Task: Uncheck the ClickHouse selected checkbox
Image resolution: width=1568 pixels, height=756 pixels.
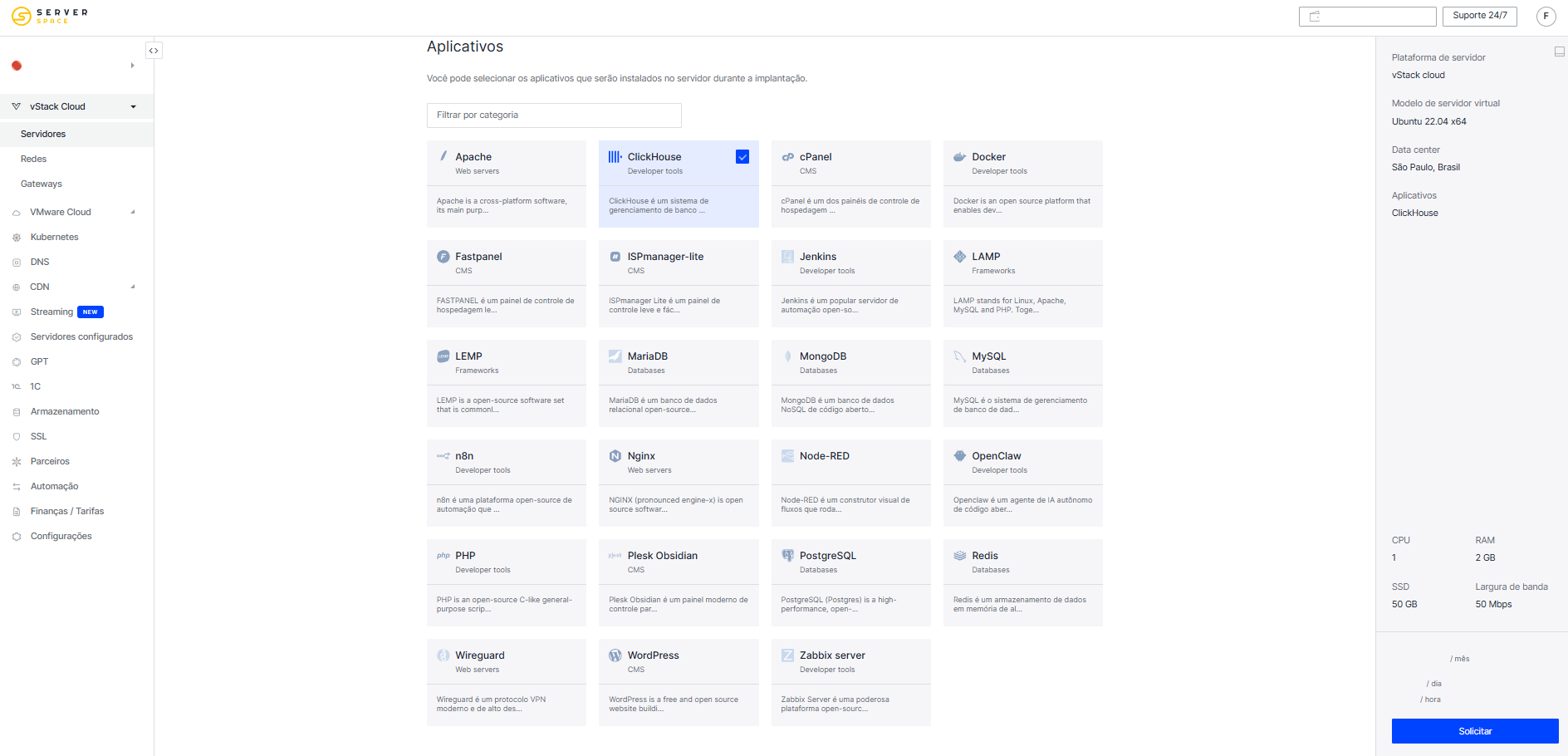Action: pos(742,157)
